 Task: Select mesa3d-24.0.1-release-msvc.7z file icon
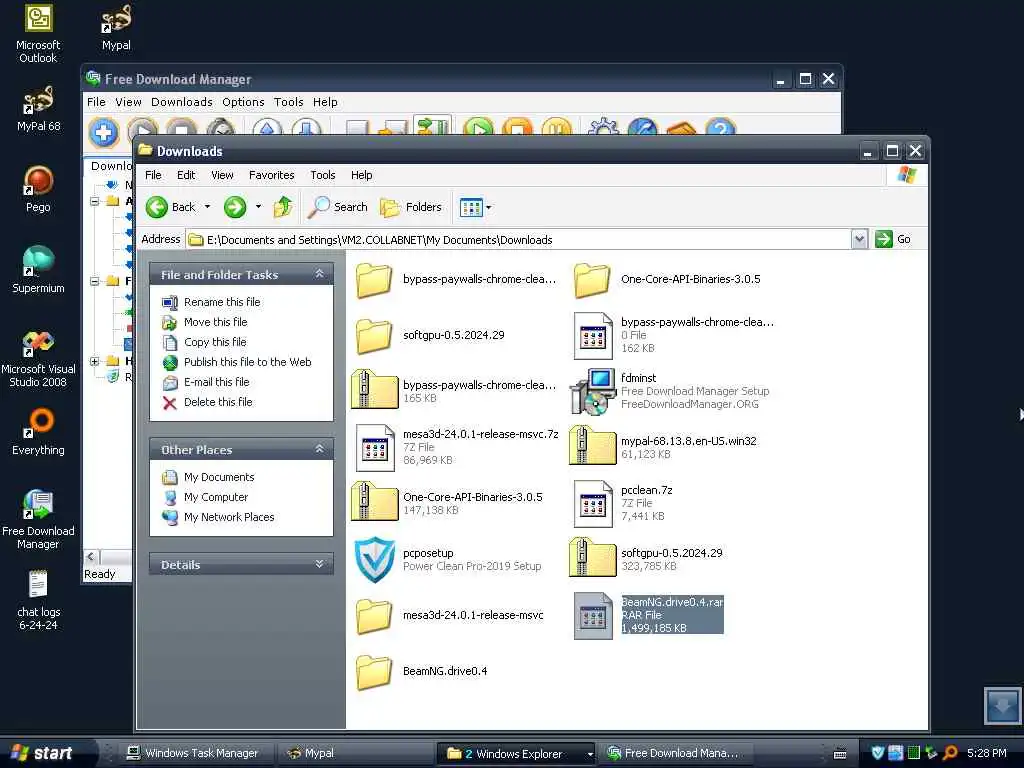tap(376, 447)
